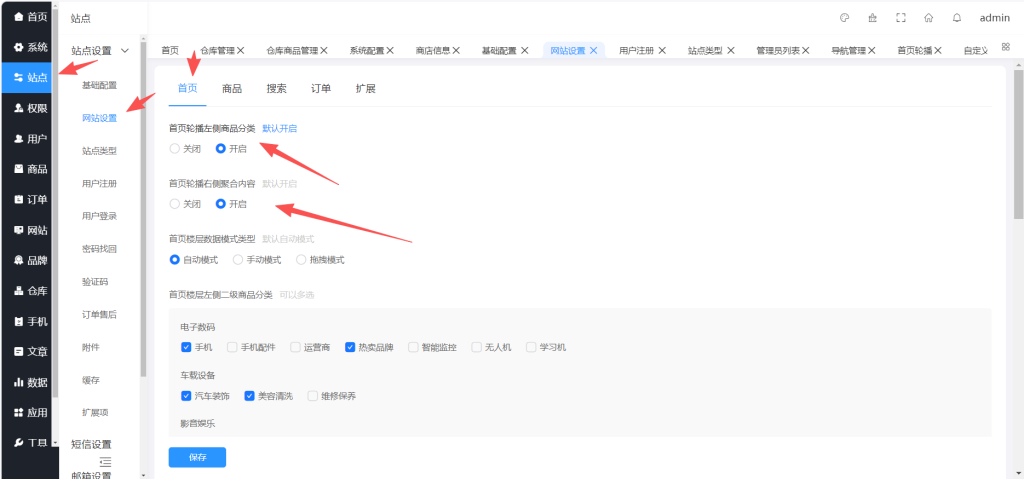Click the house icon in top header
The height and width of the screenshot is (479, 1024).
(929, 18)
